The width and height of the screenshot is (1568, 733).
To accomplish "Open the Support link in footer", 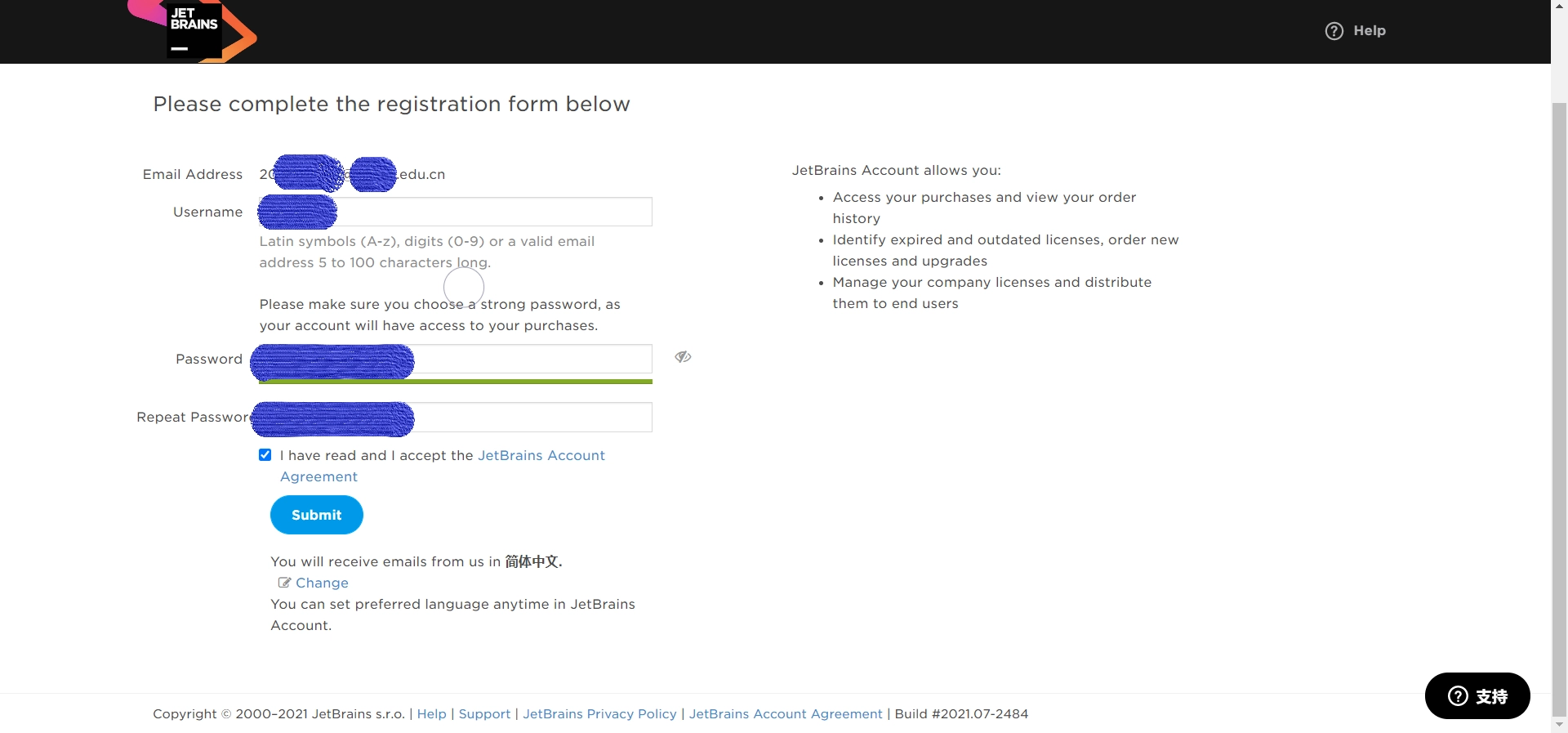I will [x=484, y=713].
